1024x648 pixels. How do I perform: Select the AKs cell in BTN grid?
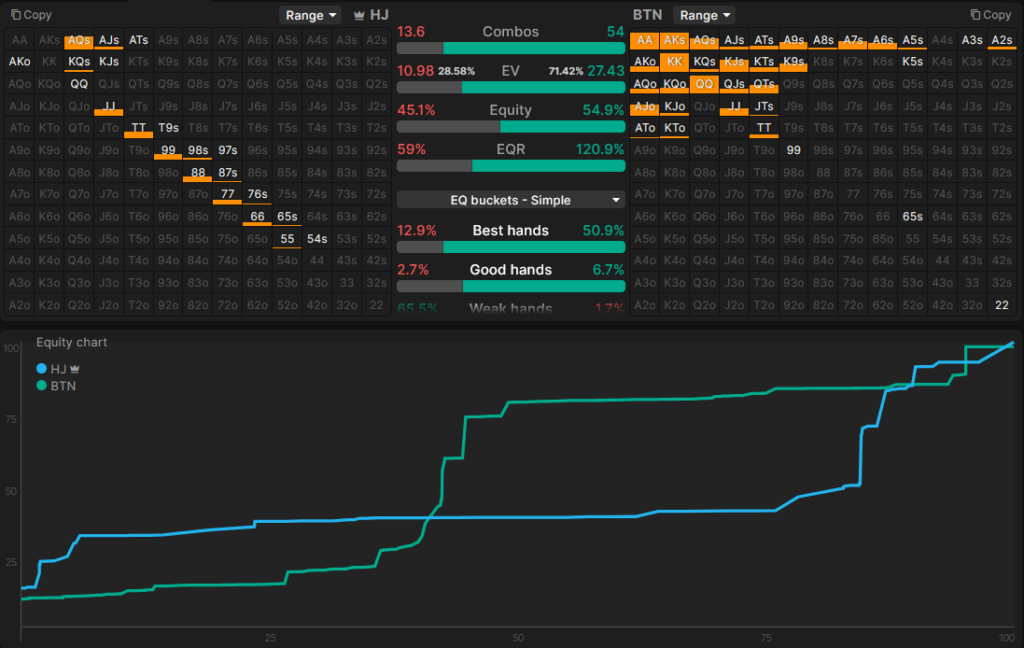(675, 40)
